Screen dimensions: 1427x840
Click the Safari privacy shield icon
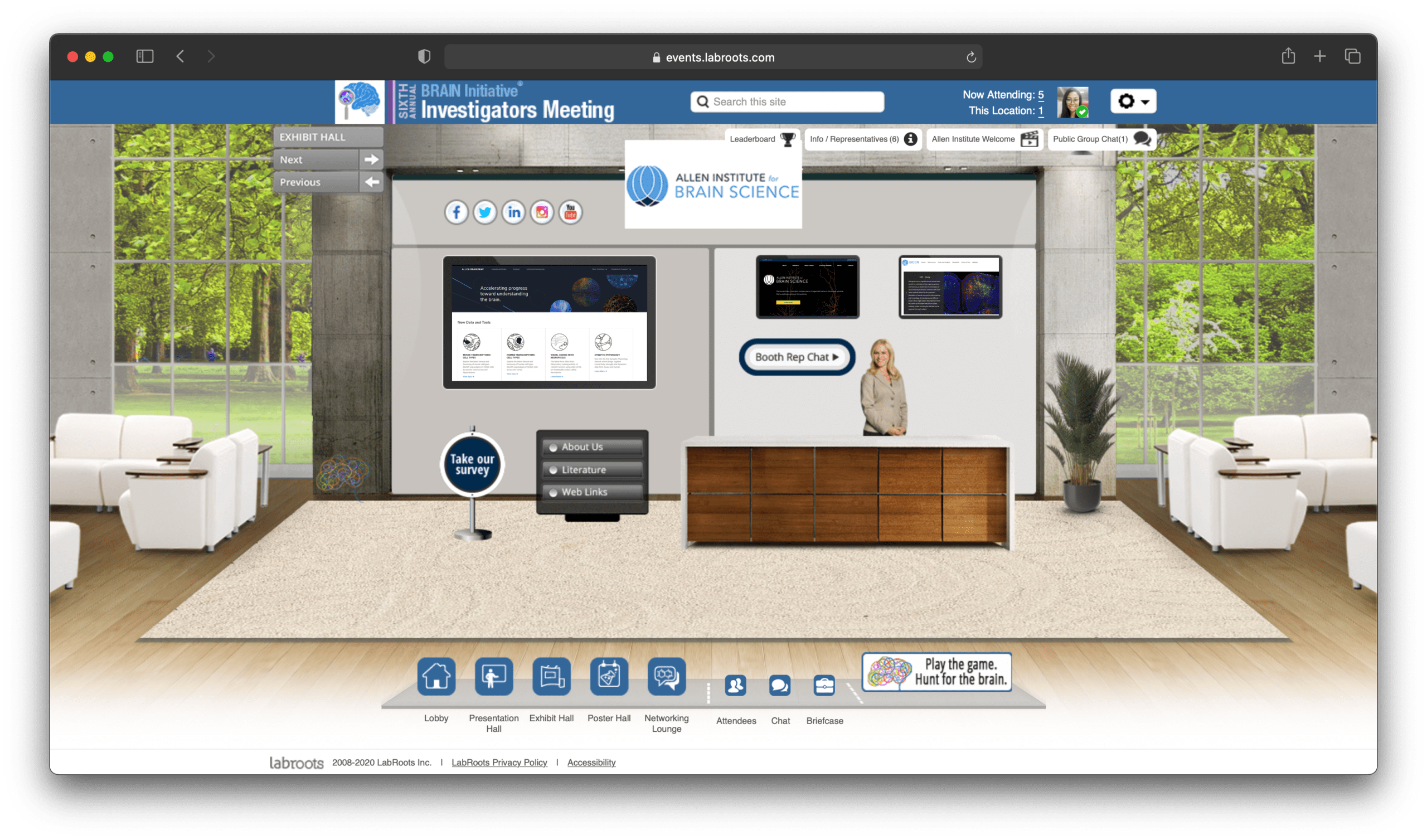[424, 57]
